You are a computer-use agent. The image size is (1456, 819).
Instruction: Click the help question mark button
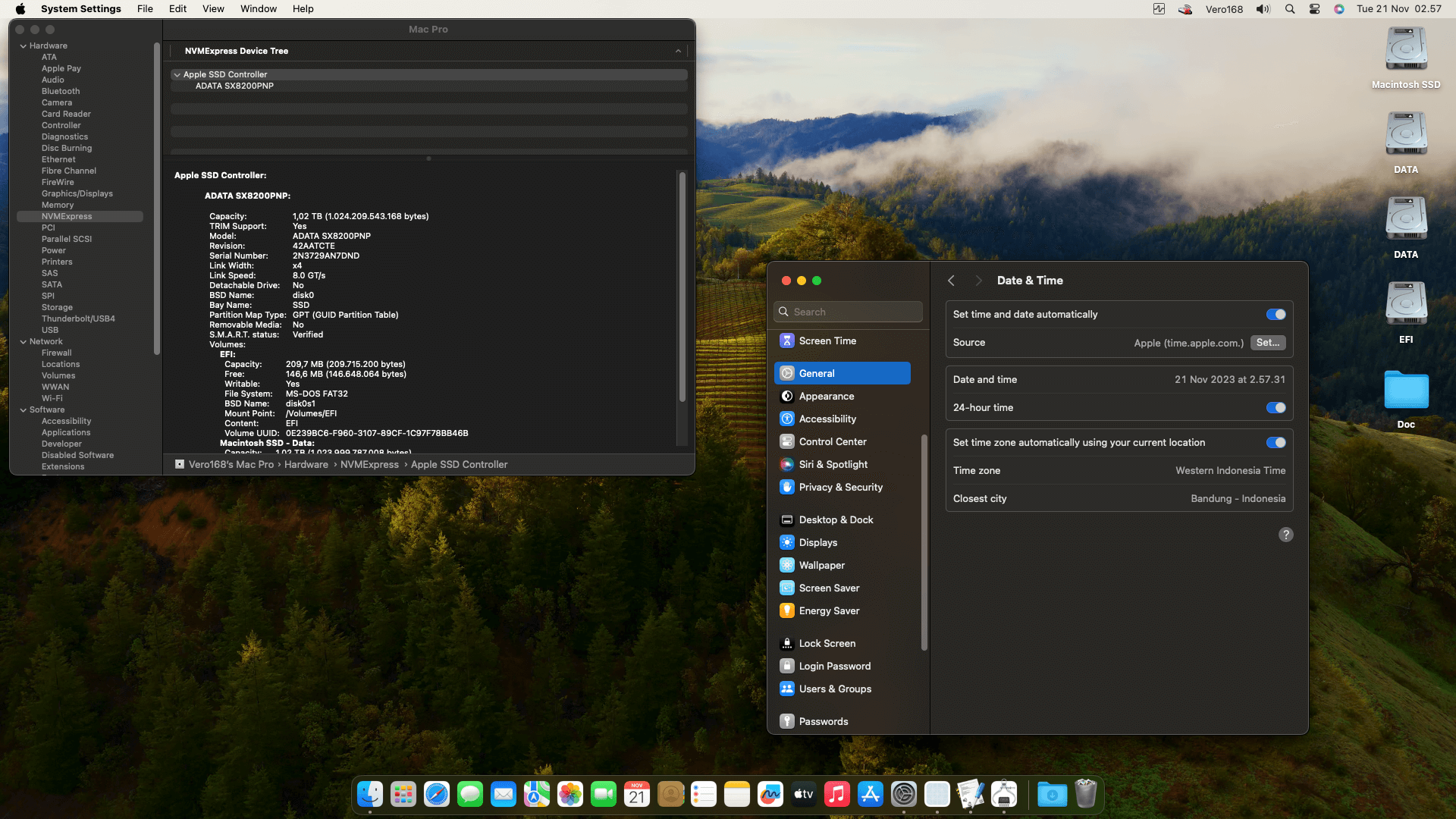1285,535
